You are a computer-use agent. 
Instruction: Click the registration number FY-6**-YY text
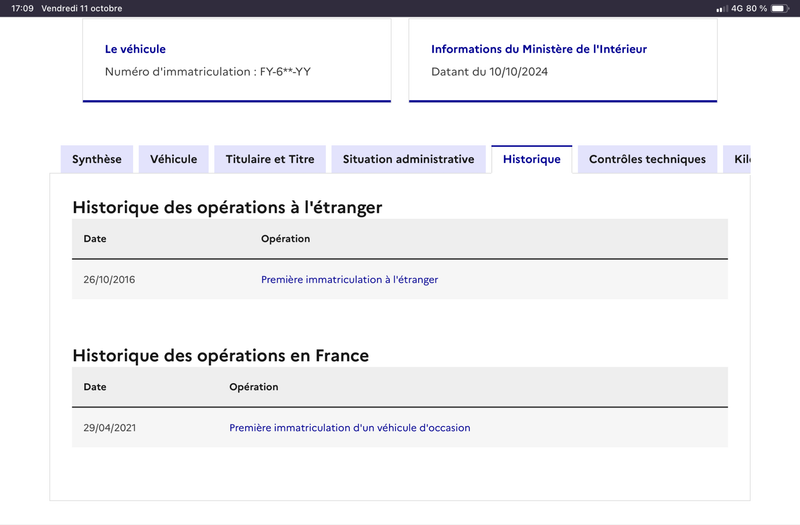(285, 71)
